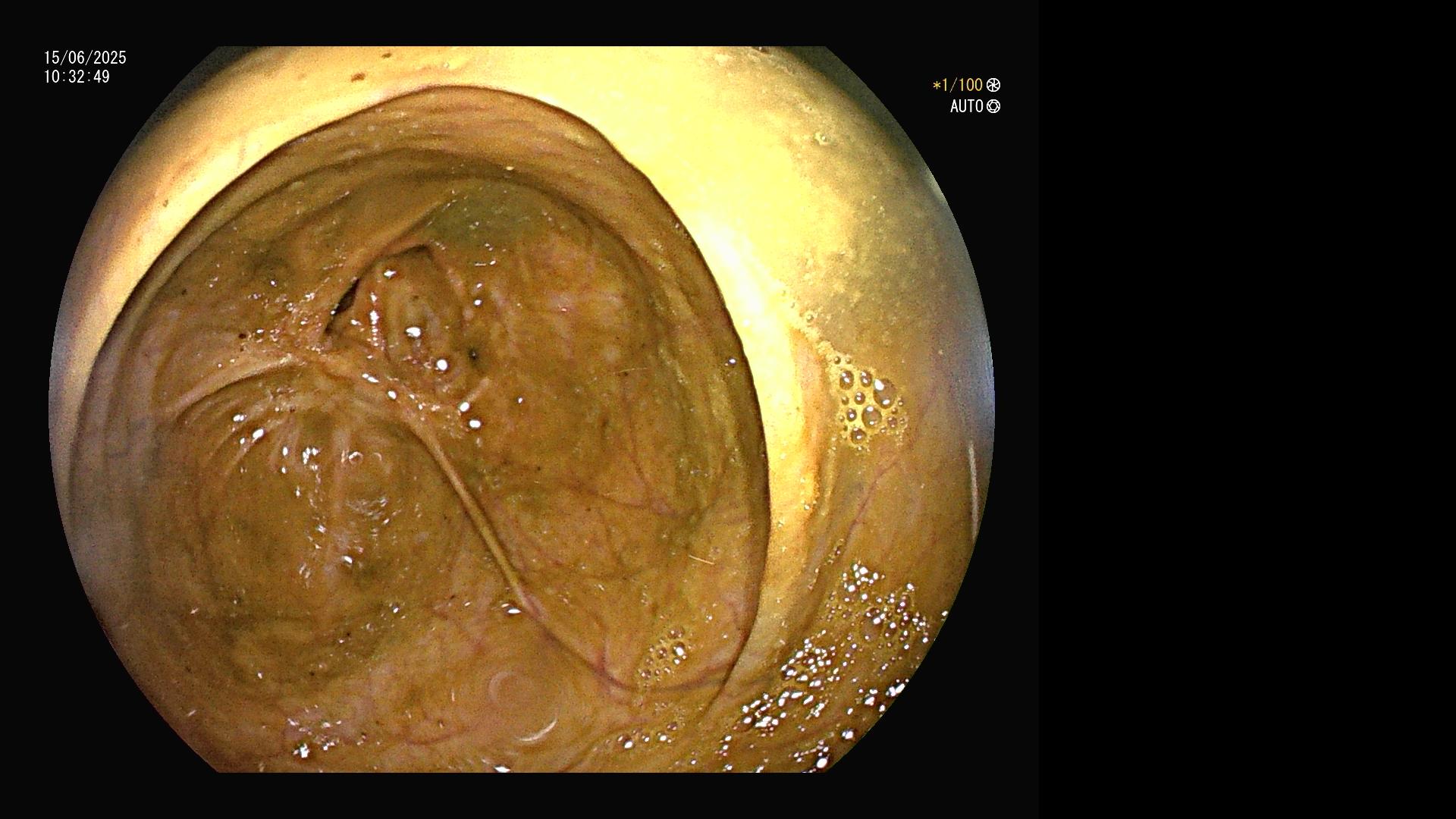Click the timestamp 10:32:49
This screenshot has height=819, width=1456.
point(77,77)
